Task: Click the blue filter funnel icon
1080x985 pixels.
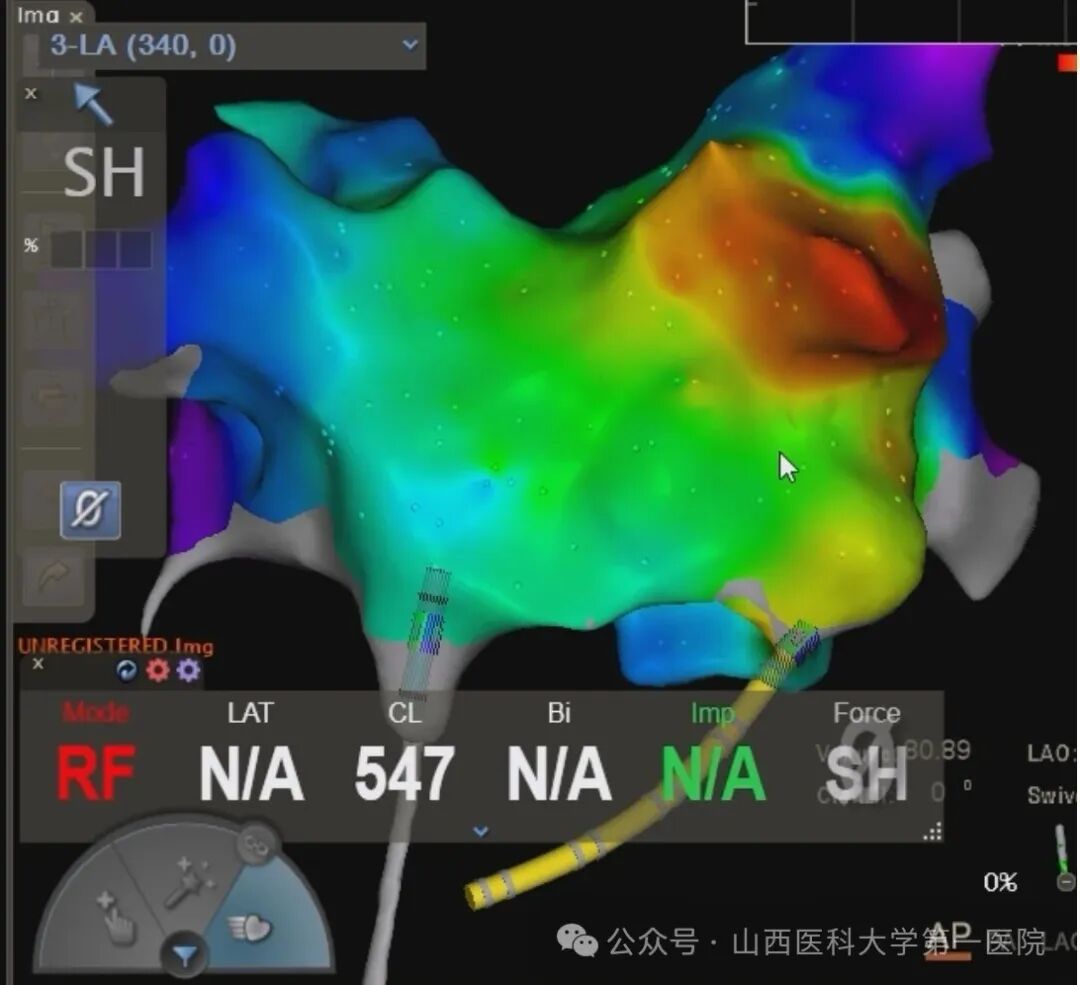Action: tap(185, 955)
